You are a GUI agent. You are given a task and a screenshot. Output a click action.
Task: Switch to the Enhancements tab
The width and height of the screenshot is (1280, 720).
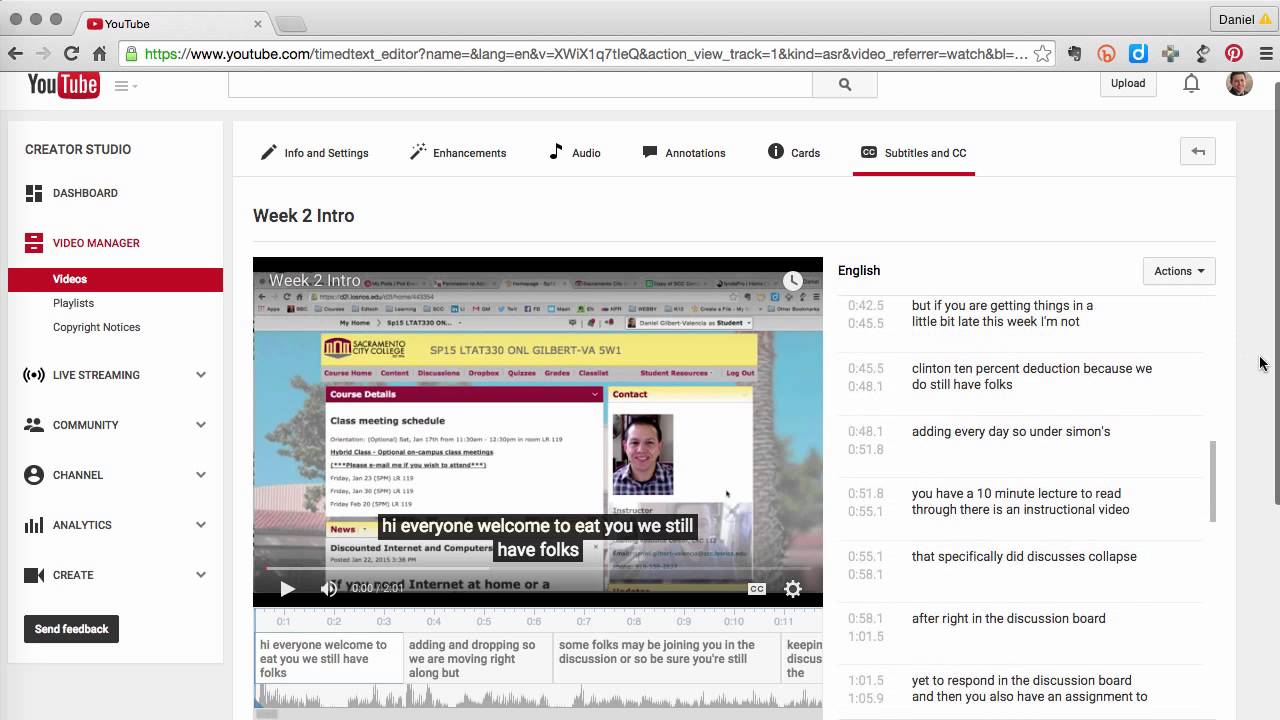click(458, 153)
